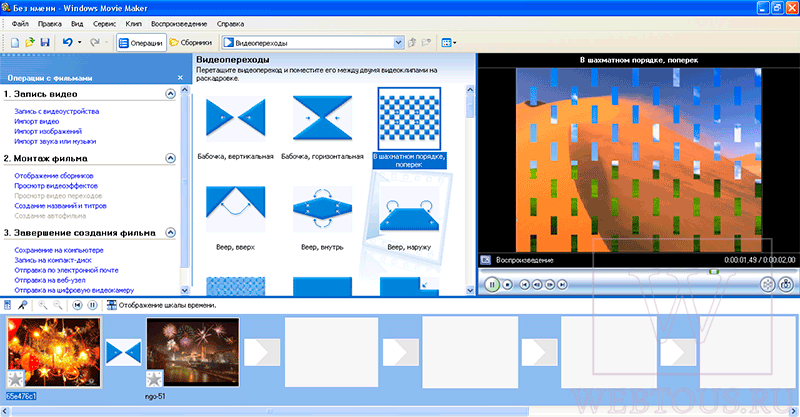Open project with the folder icon

click(x=30, y=43)
